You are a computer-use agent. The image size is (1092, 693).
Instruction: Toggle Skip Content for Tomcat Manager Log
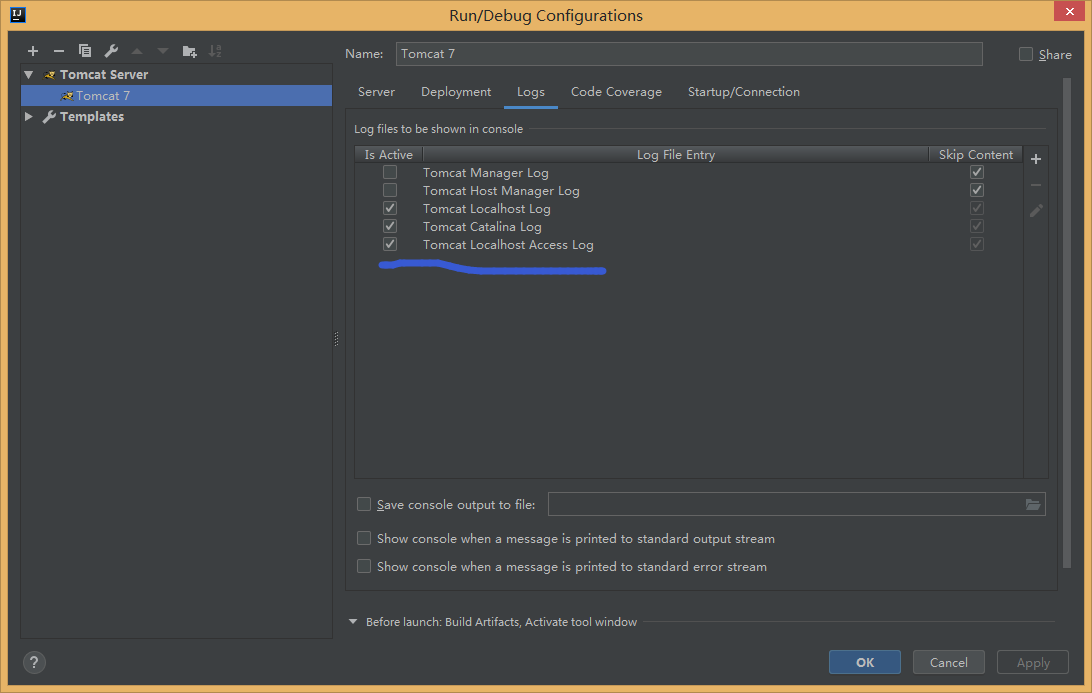(x=977, y=172)
